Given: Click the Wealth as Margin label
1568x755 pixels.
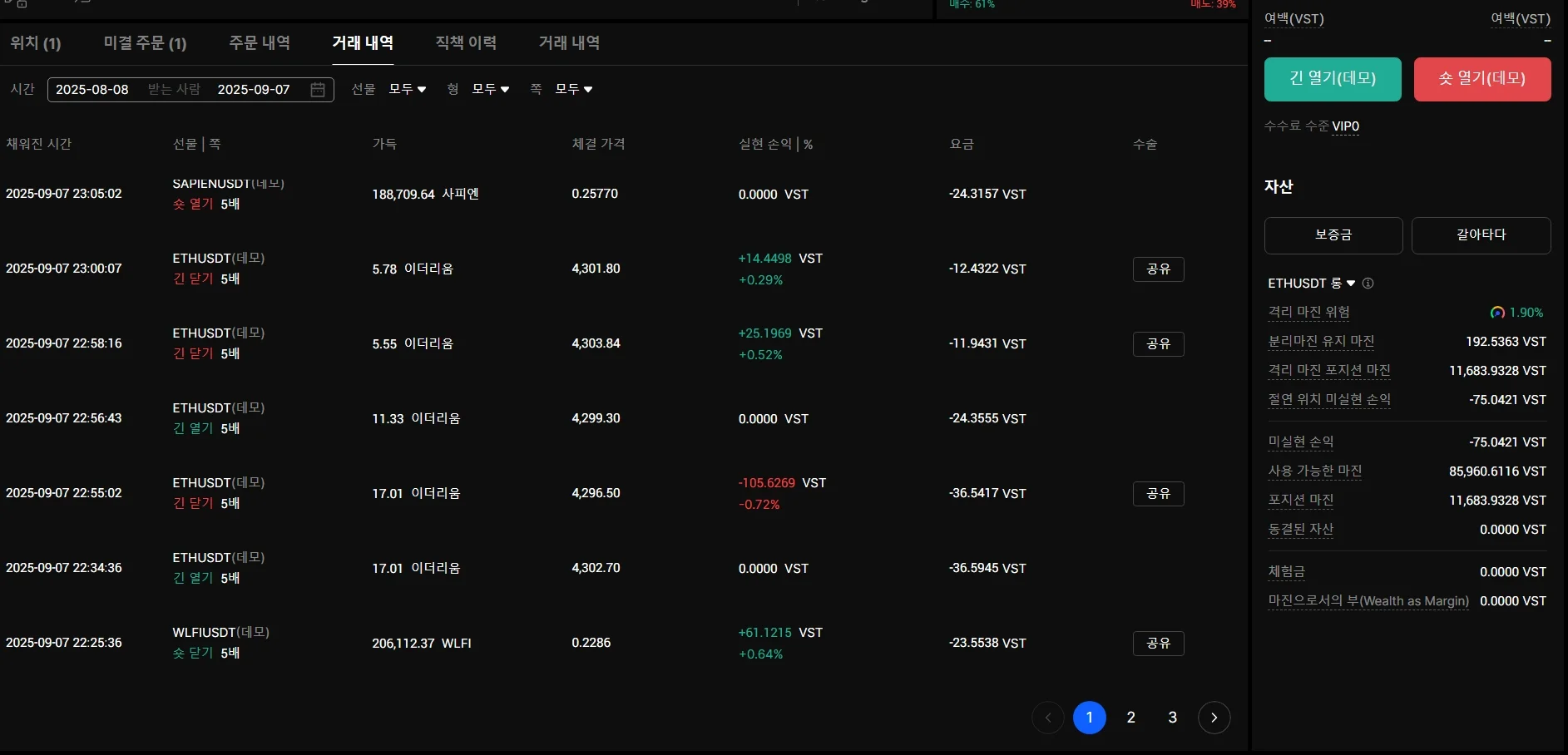Looking at the screenshot, I should coord(1368,601).
